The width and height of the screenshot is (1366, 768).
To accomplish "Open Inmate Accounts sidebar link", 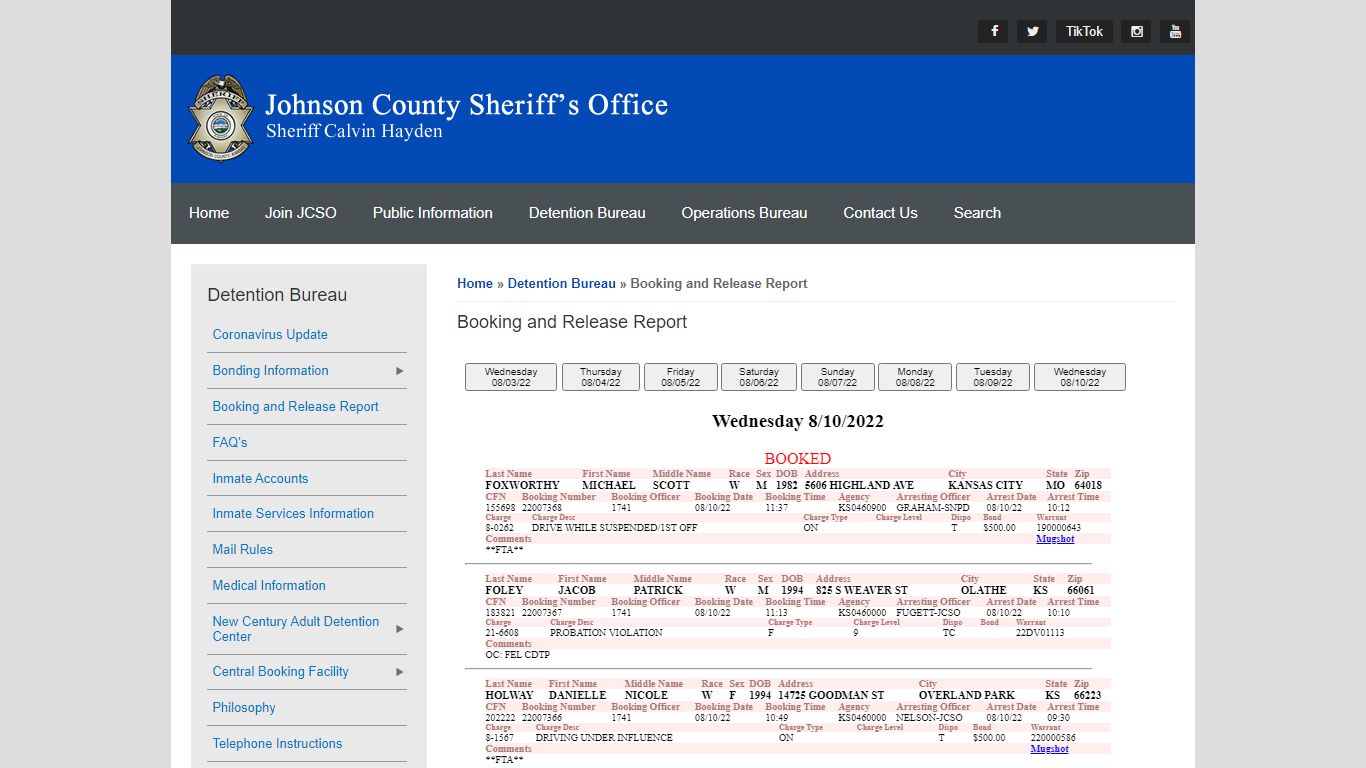I will click(260, 479).
